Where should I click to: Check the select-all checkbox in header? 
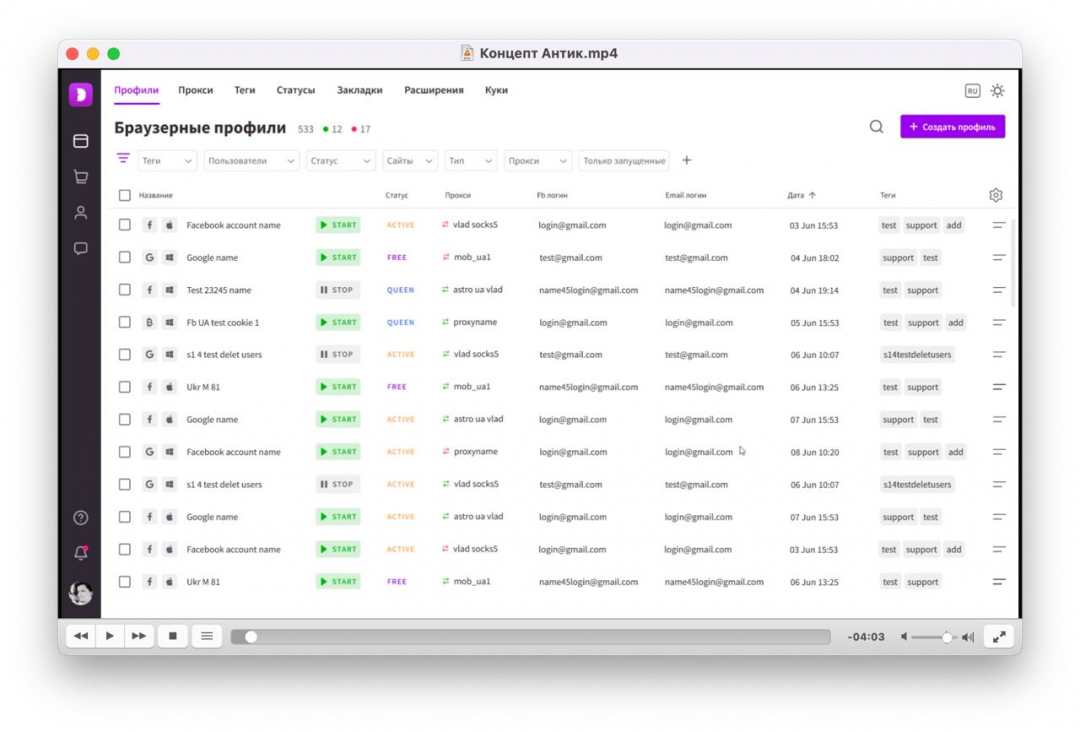[125, 196]
